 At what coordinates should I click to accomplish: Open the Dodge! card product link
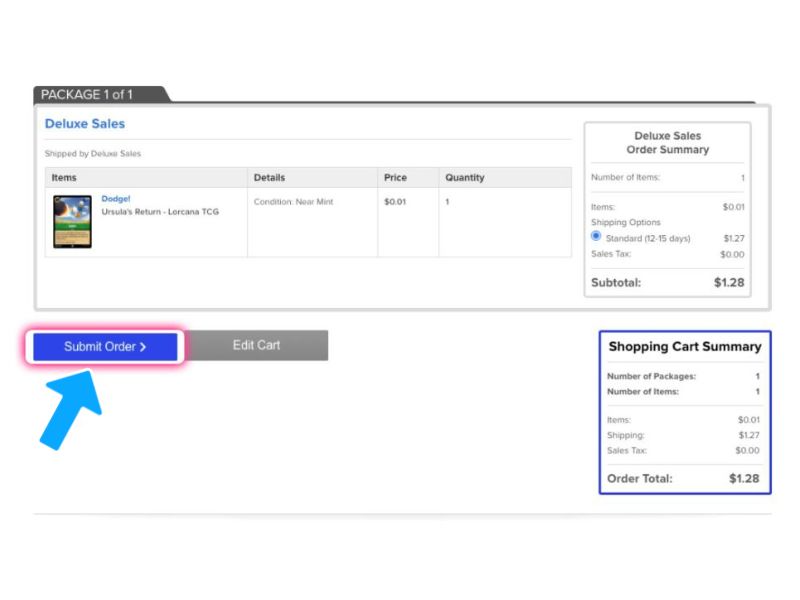(x=116, y=199)
